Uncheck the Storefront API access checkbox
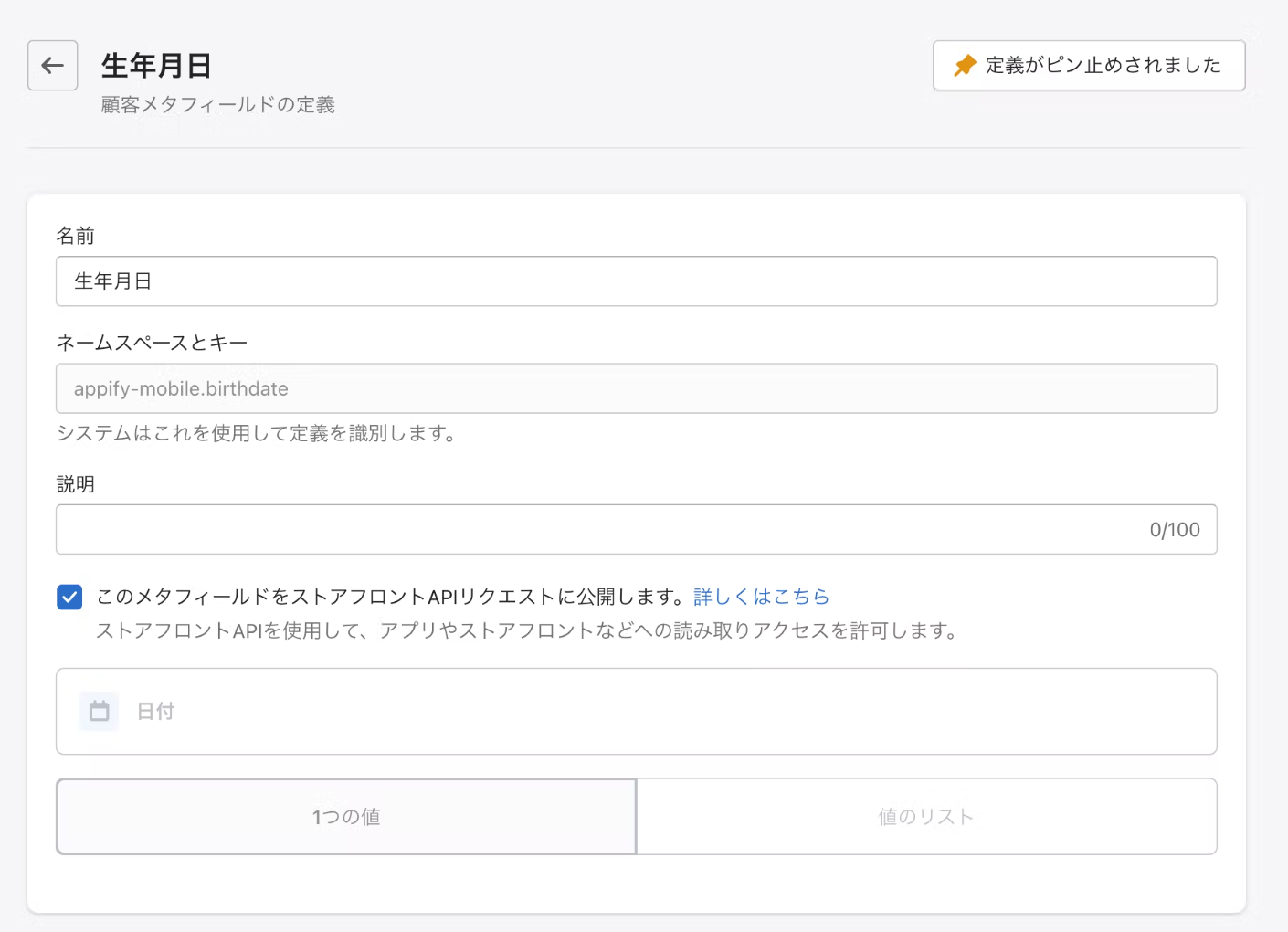The image size is (1288, 932). click(69, 597)
